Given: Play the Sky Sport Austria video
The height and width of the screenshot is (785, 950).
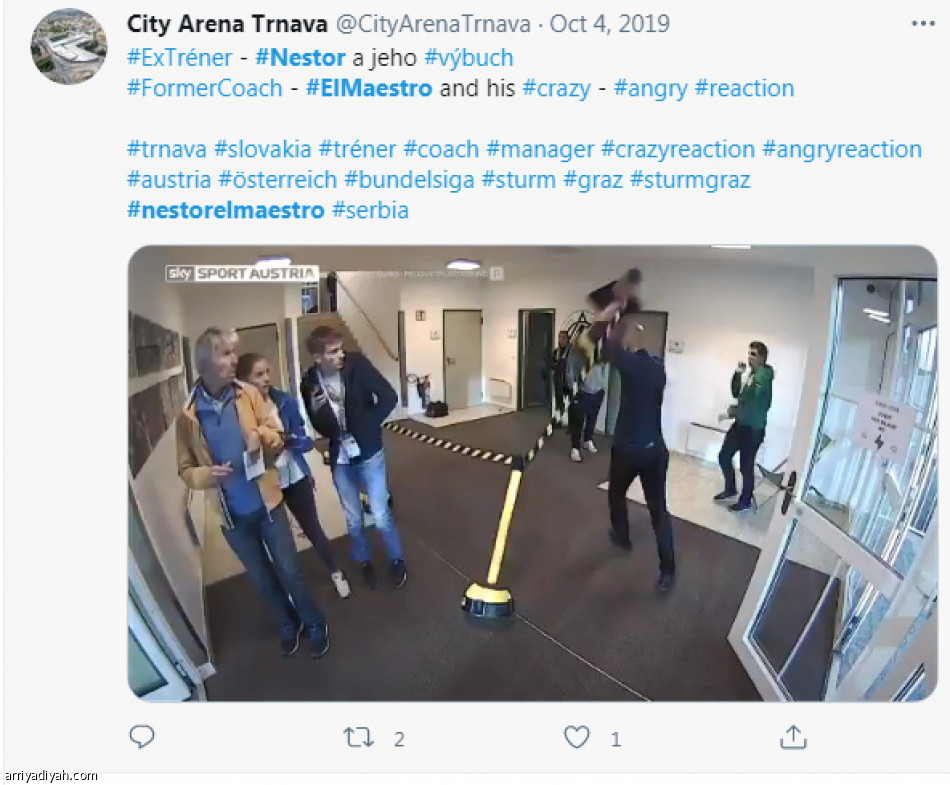Looking at the screenshot, I should point(533,473).
